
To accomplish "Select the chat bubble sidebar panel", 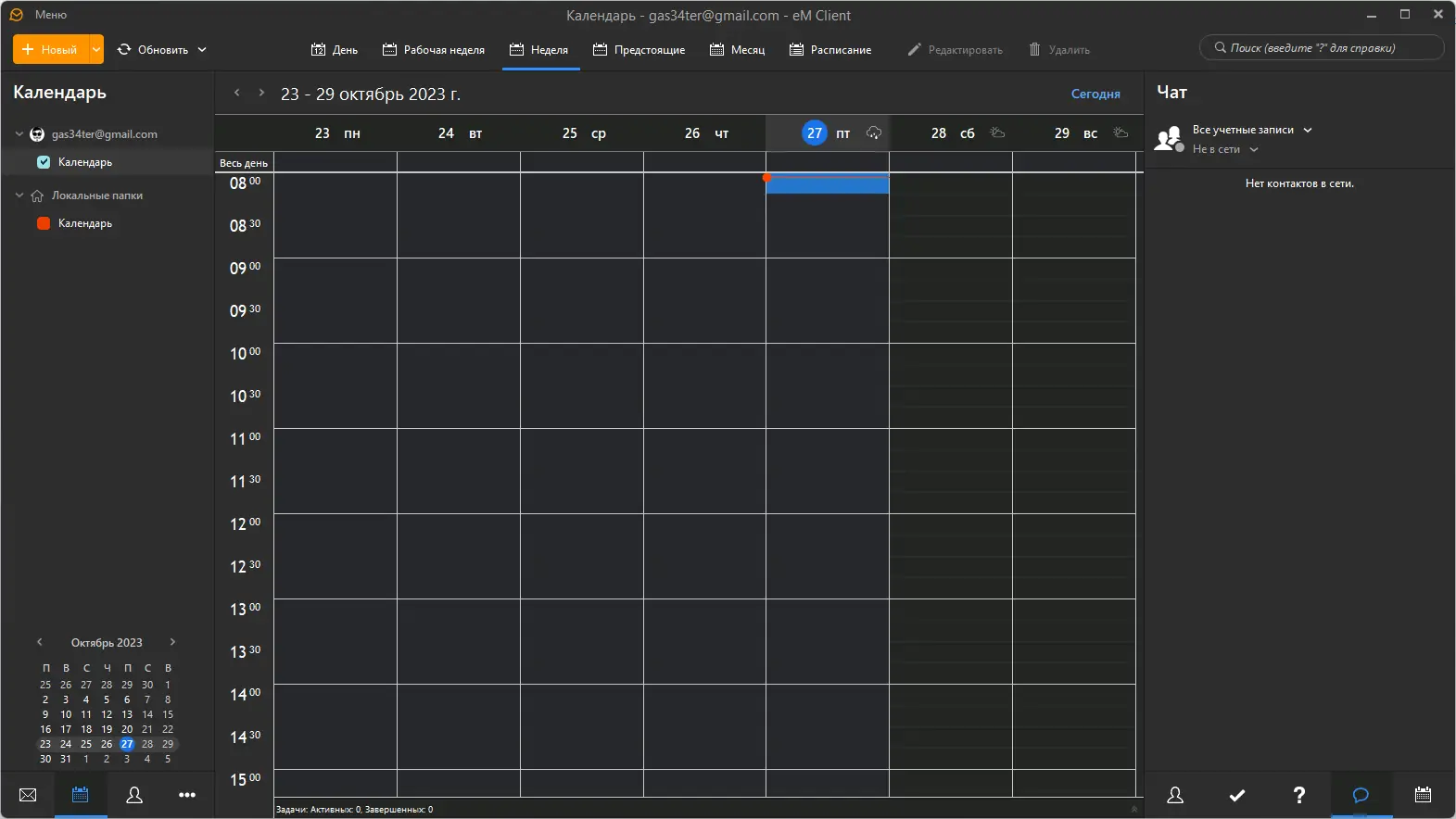I will (x=1361, y=795).
